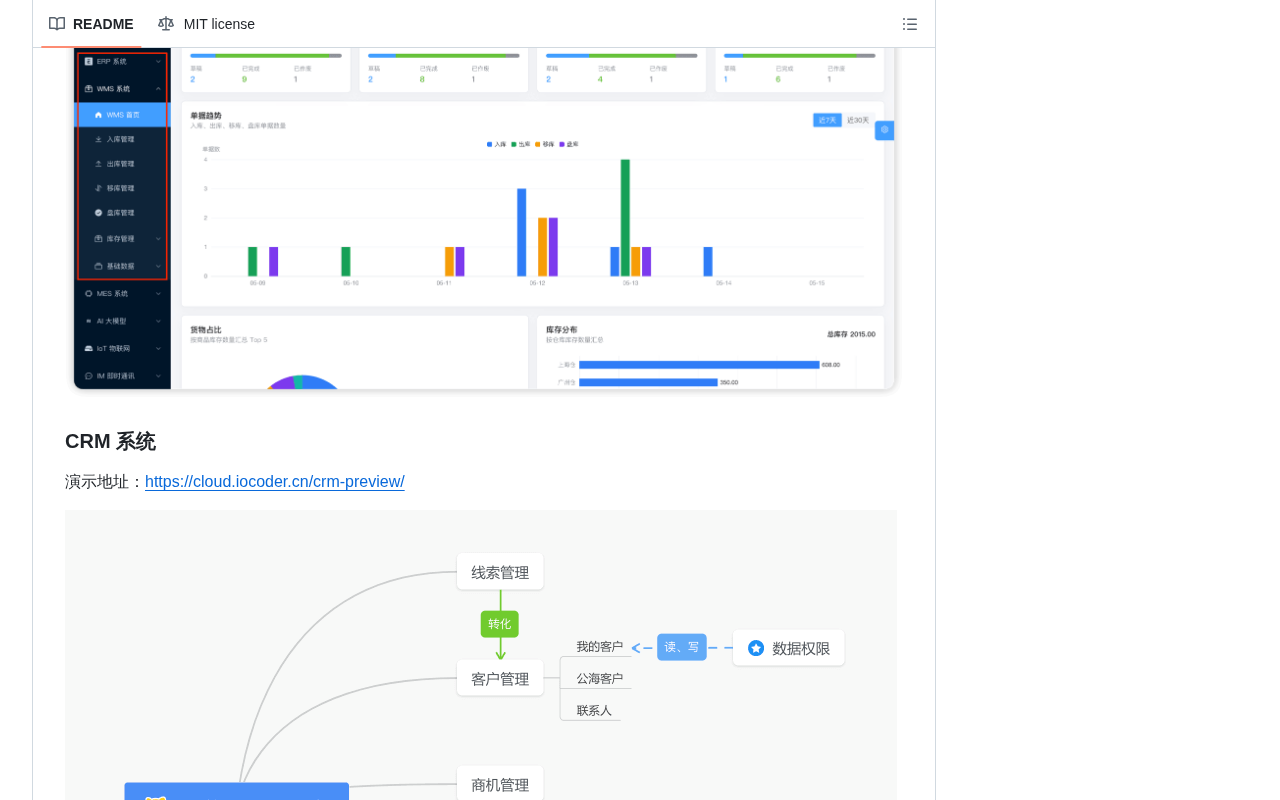This screenshot has height=800, width=1280.
Task: Click the 出库管理 upload icon
Action: [x=99, y=164]
